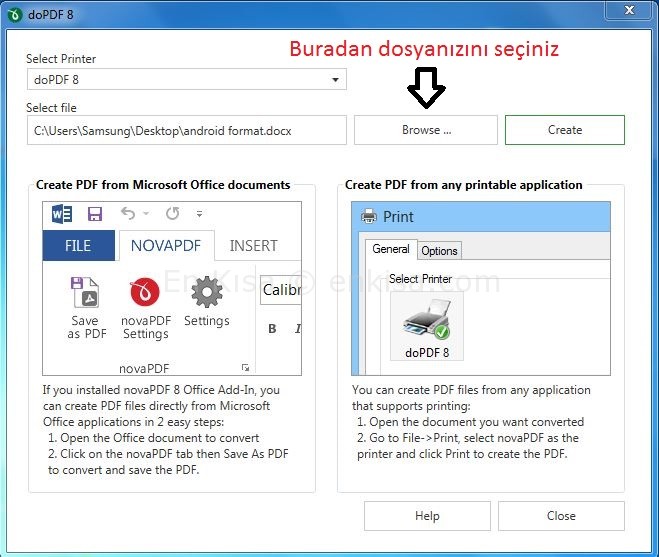Toggle Bold formatting B icon
The width and height of the screenshot is (659, 557).
click(272, 329)
